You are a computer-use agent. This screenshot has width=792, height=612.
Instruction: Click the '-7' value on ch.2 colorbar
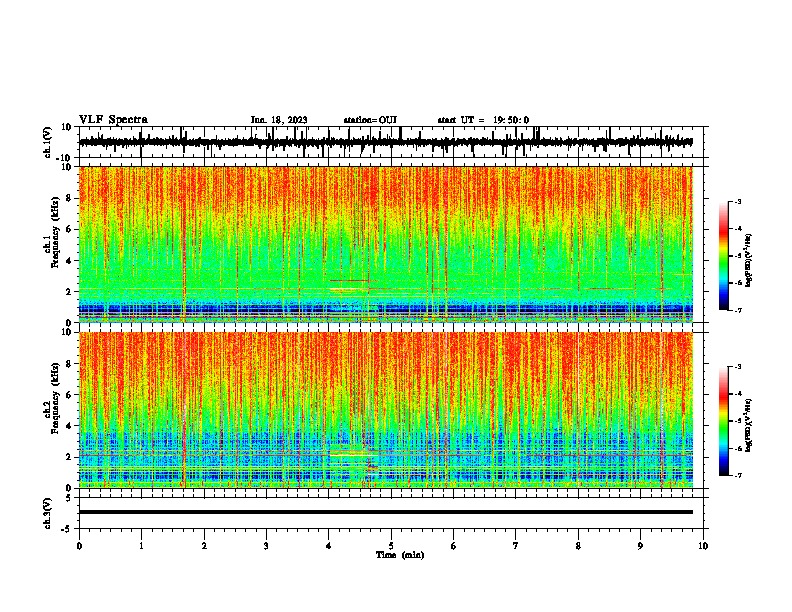737,475
